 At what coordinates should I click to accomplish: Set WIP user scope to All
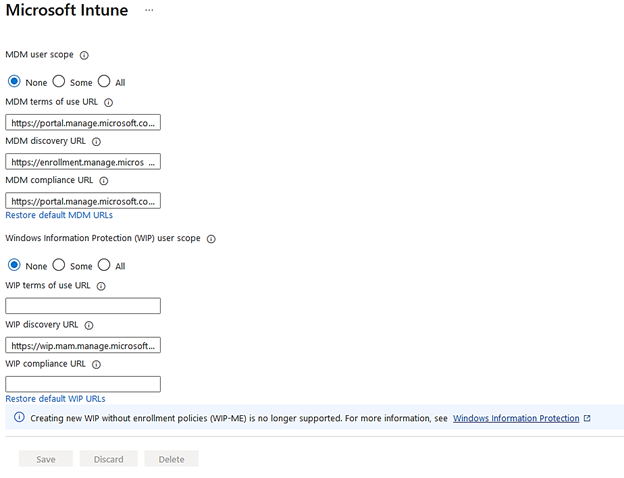pos(104,265)
